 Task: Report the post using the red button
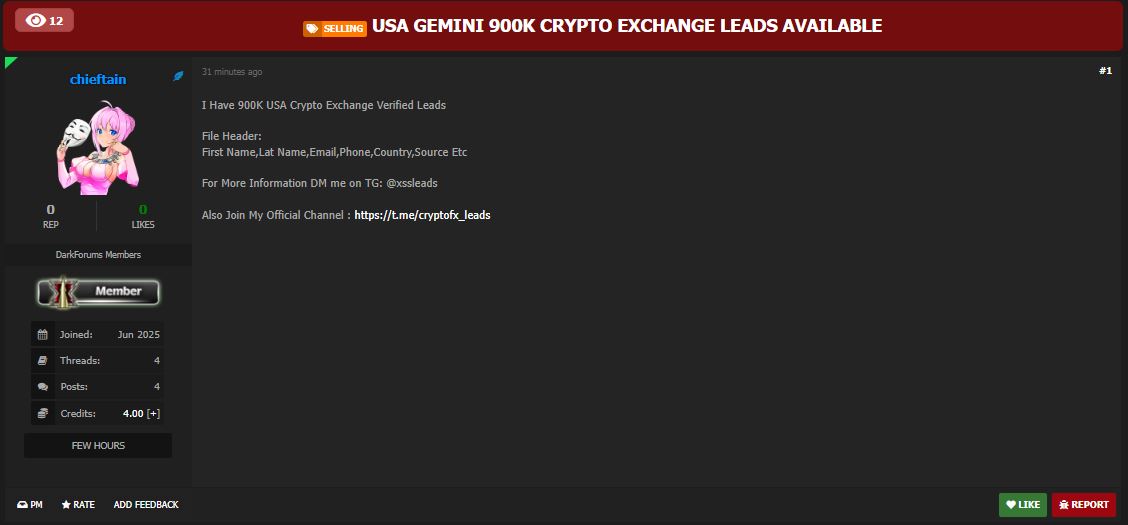1083,505
